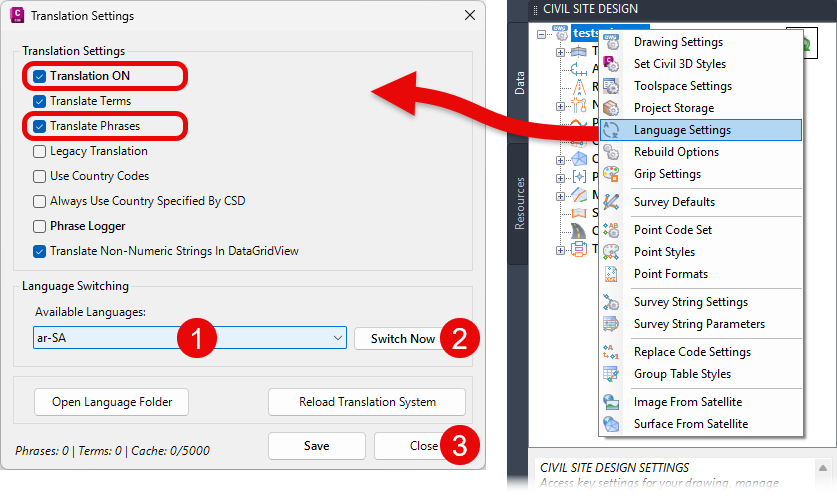
Task: Select Language Settings from context menu
Action: tap(682, 130)
